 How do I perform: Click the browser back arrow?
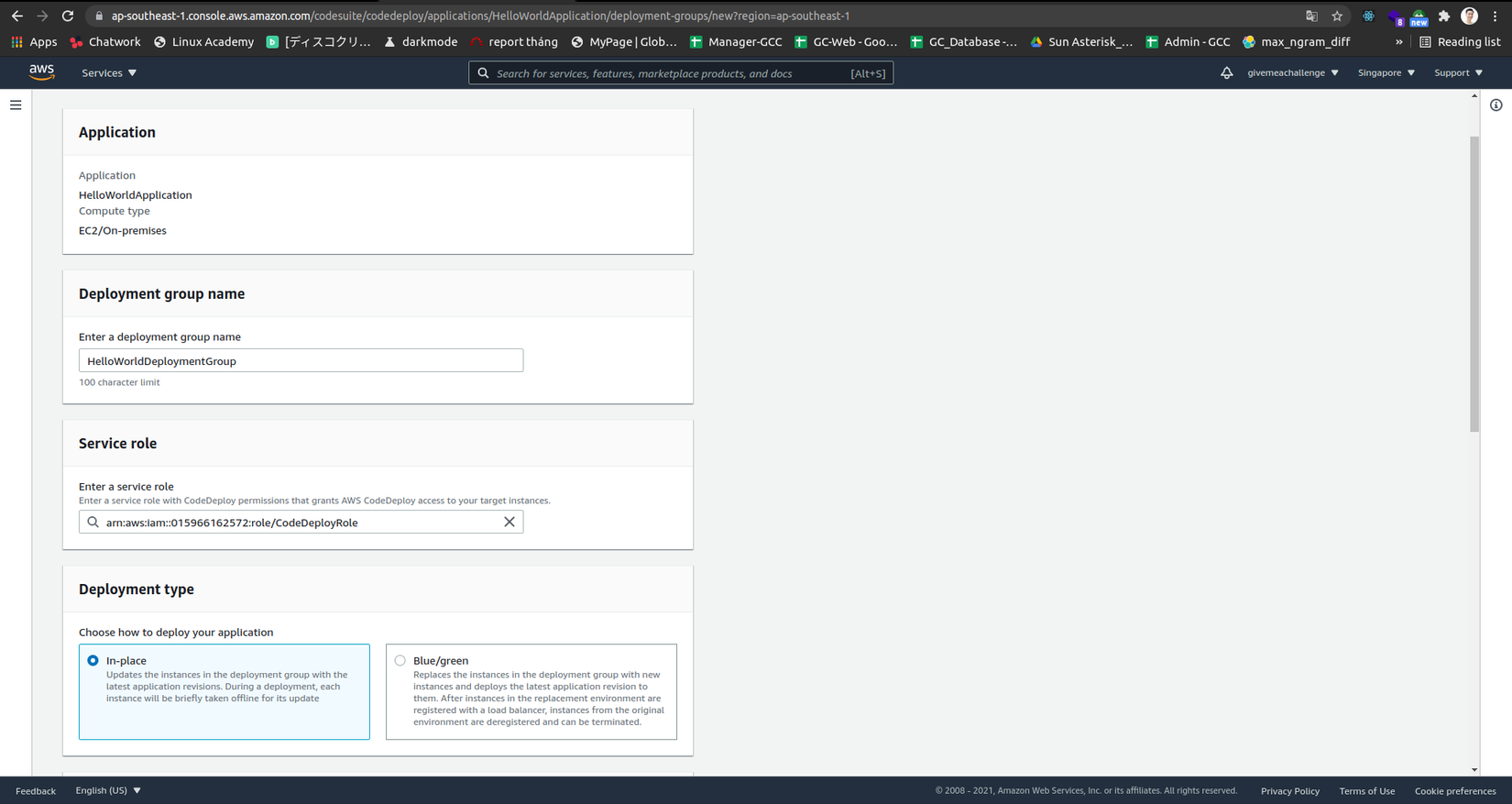[x=17, y=16]
